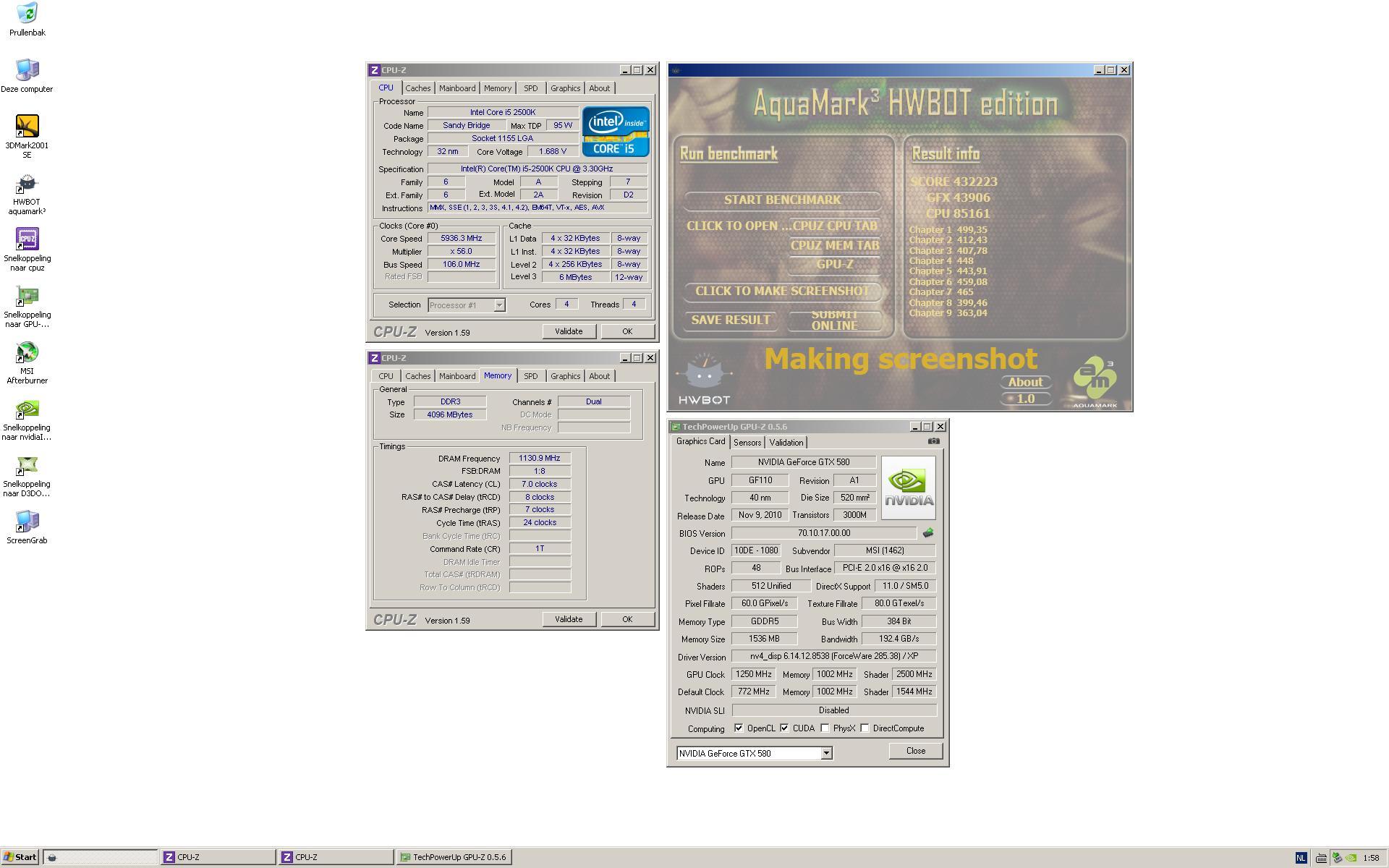This screenshot has height=868, width=1389.
Task: Click the GPU-Z camera screenshot icon
Action: [933, 441]
